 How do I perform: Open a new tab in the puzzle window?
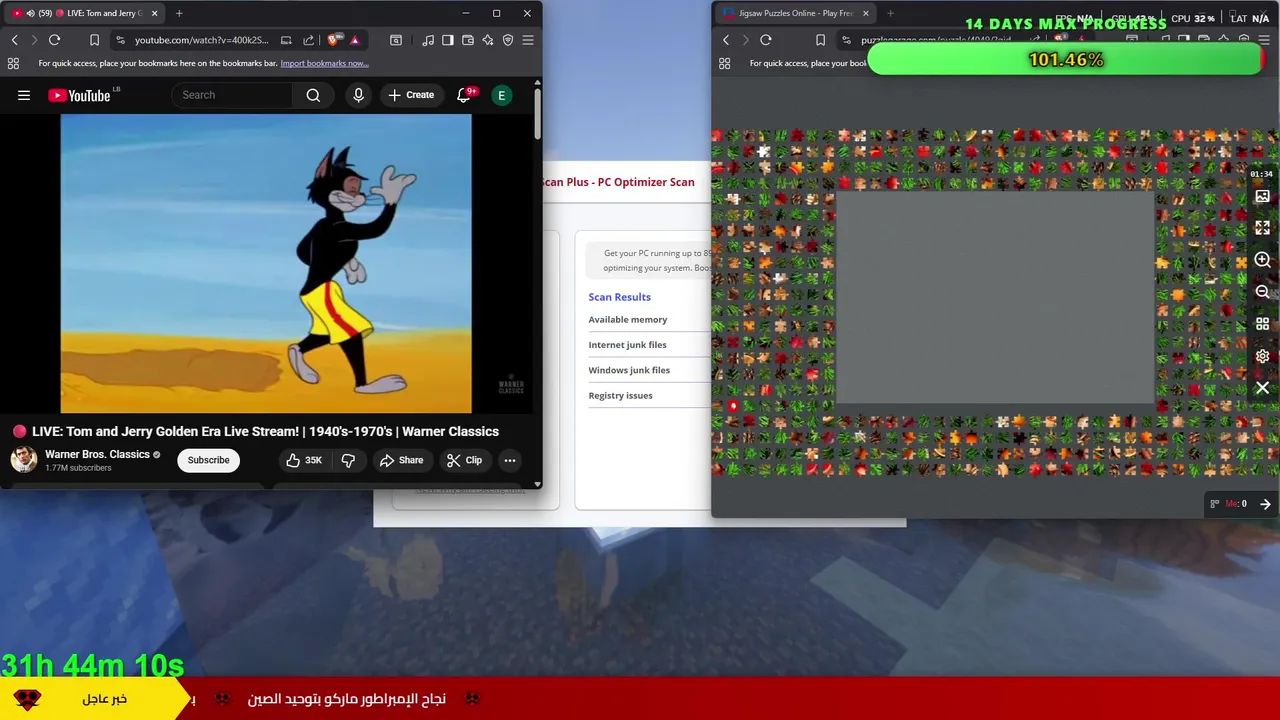point(890,13)
